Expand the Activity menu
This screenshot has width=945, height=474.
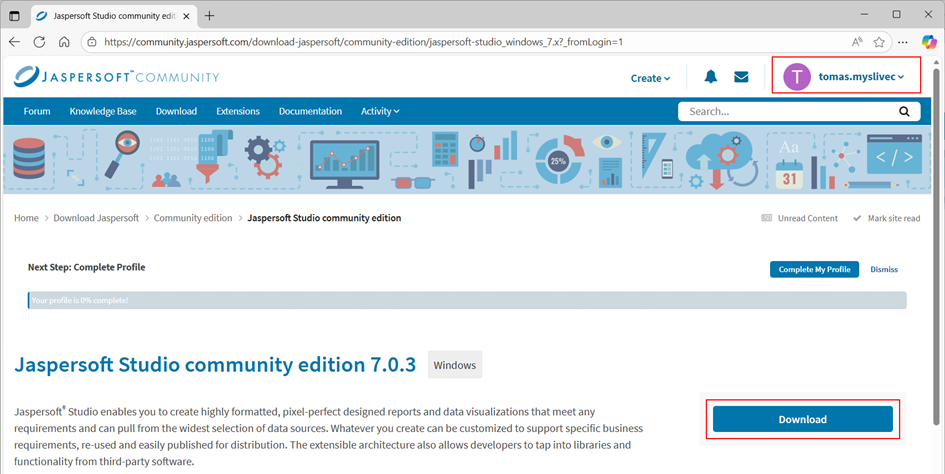(x=380, y=111)
